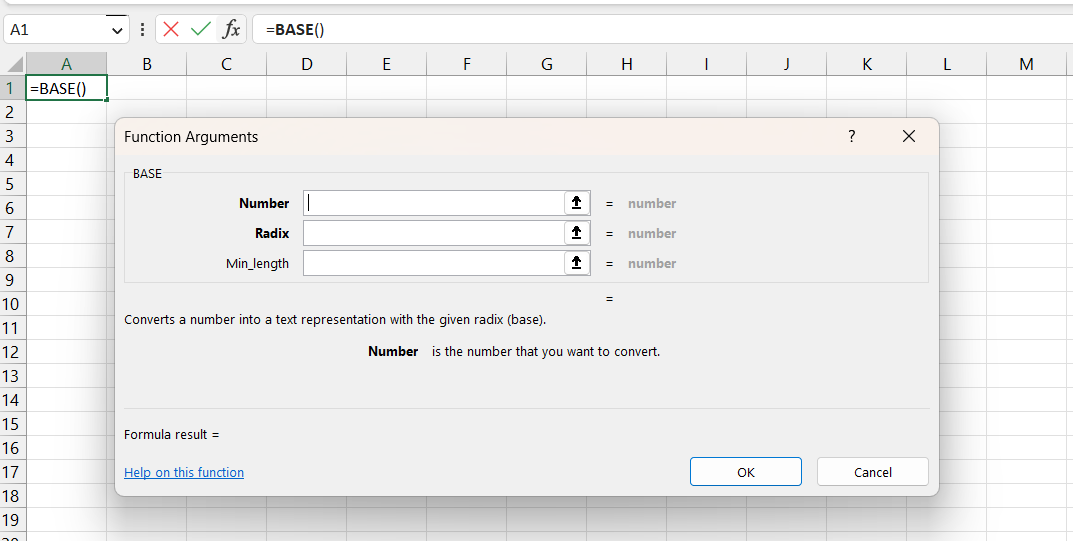Viewport: 1073px width, 541px height.
Task: Click the Select All corner triangle
Action: 14,64
